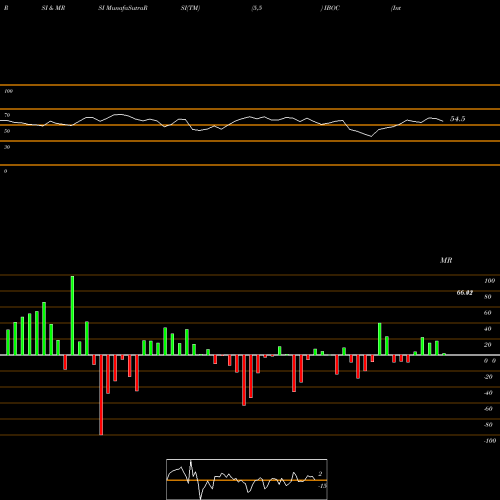The height and width of the screenshot is (500, 500).
Task: Click the MR axis label -100
Action: coord(490,441)
